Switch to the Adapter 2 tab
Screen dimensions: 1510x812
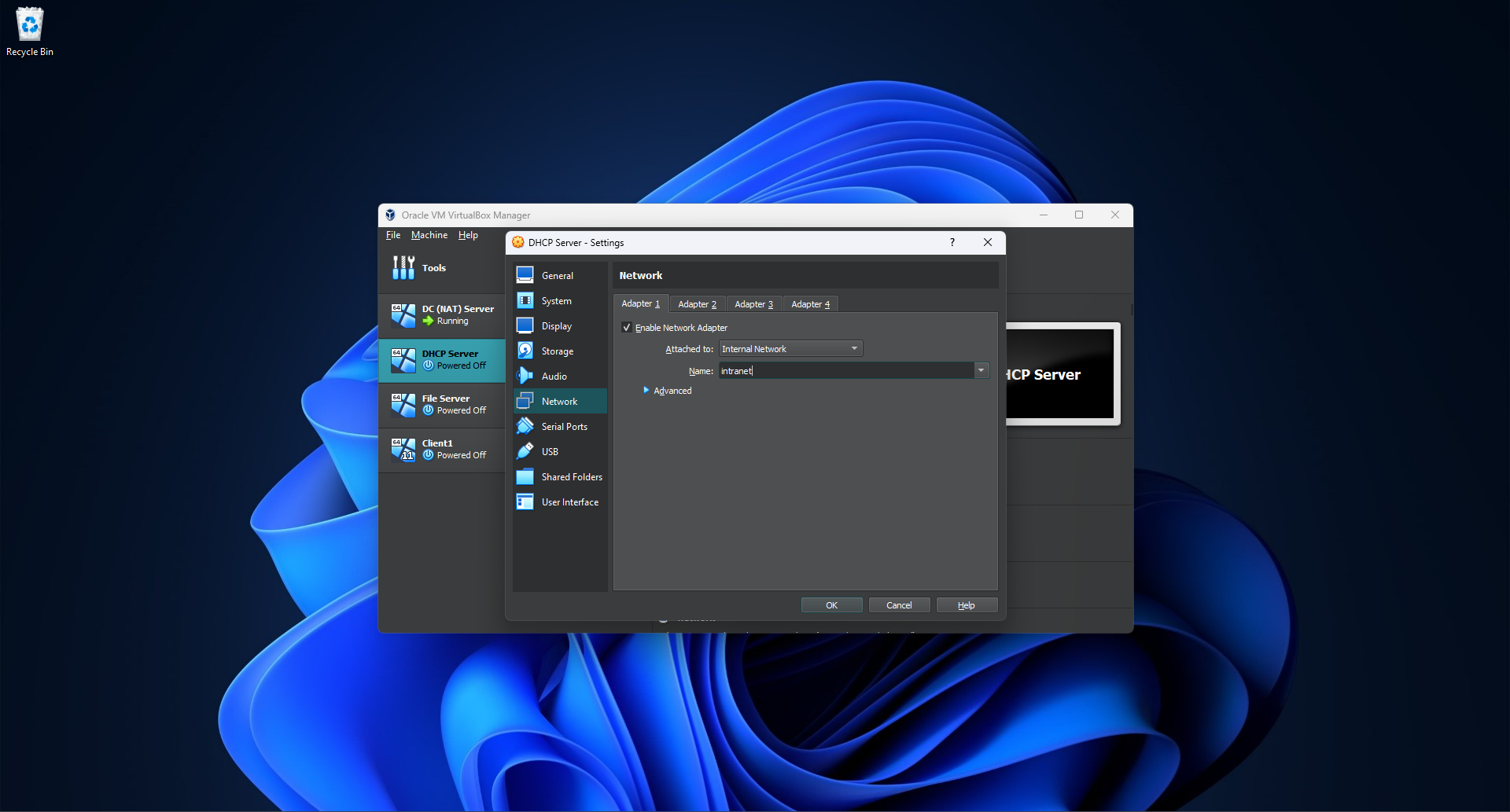698,304
